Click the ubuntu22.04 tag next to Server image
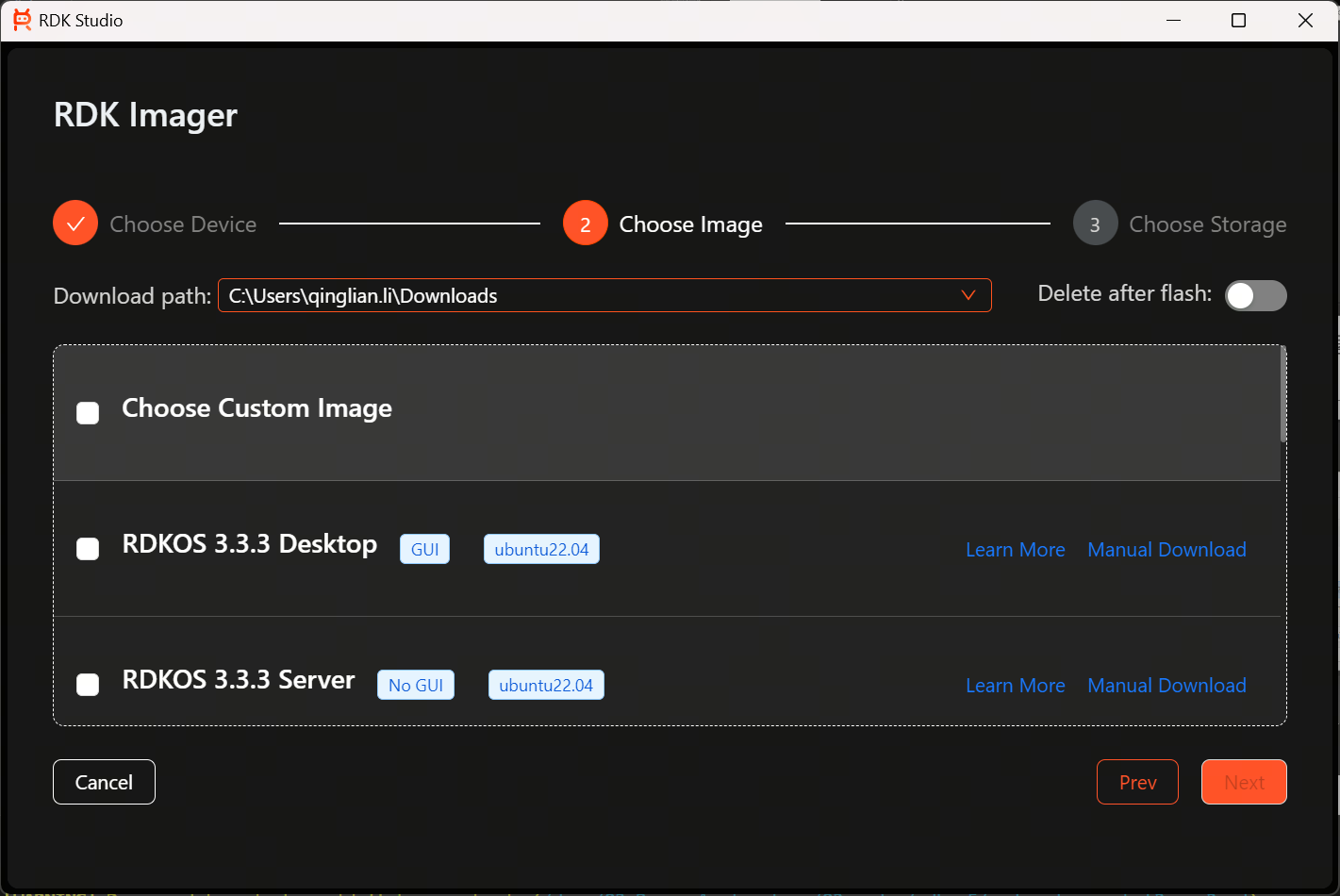1340x896 pixels. [x=546, y=684]
